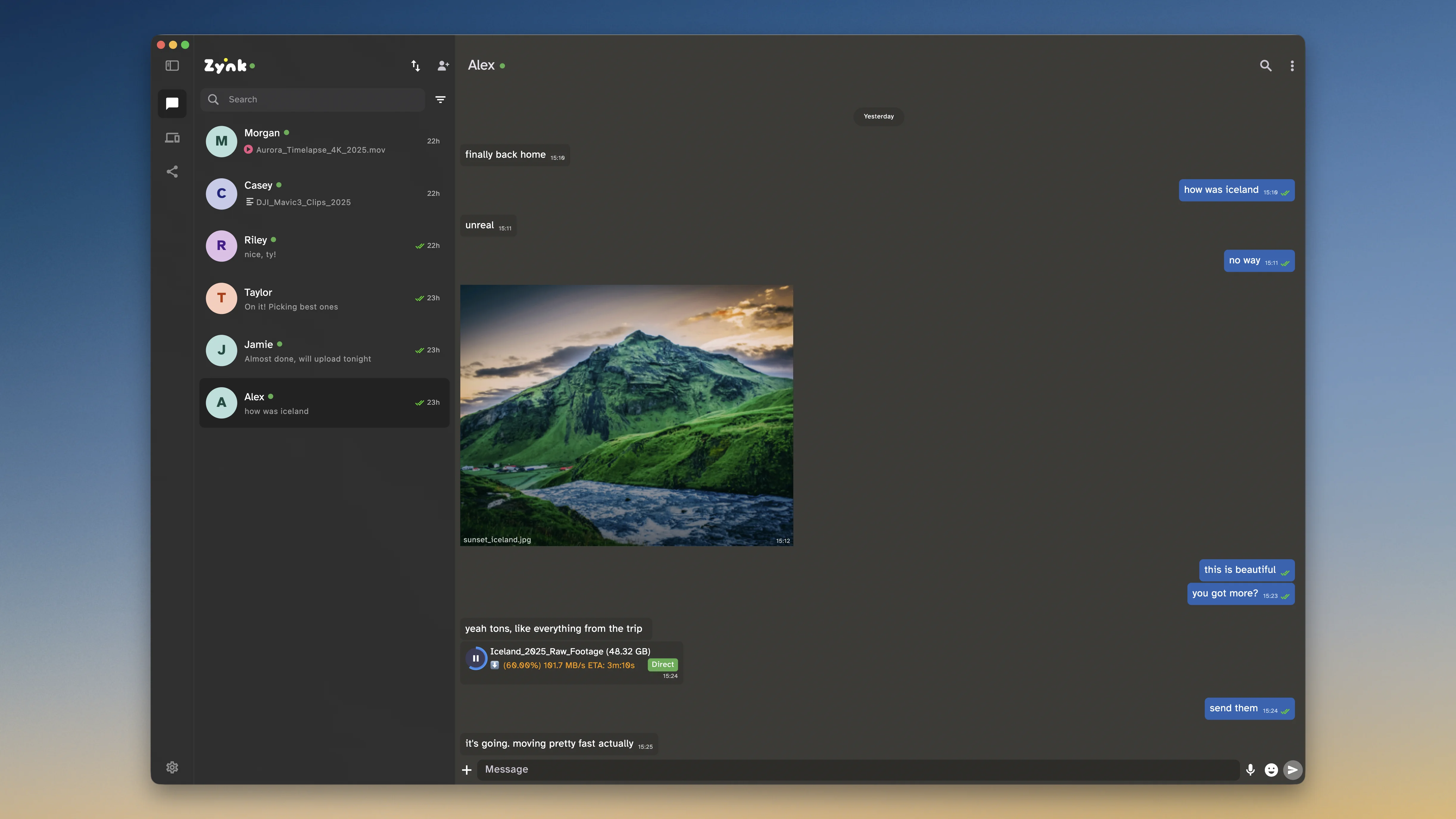
Task: Open conversation filter options
Action: (x=440, y=99)
